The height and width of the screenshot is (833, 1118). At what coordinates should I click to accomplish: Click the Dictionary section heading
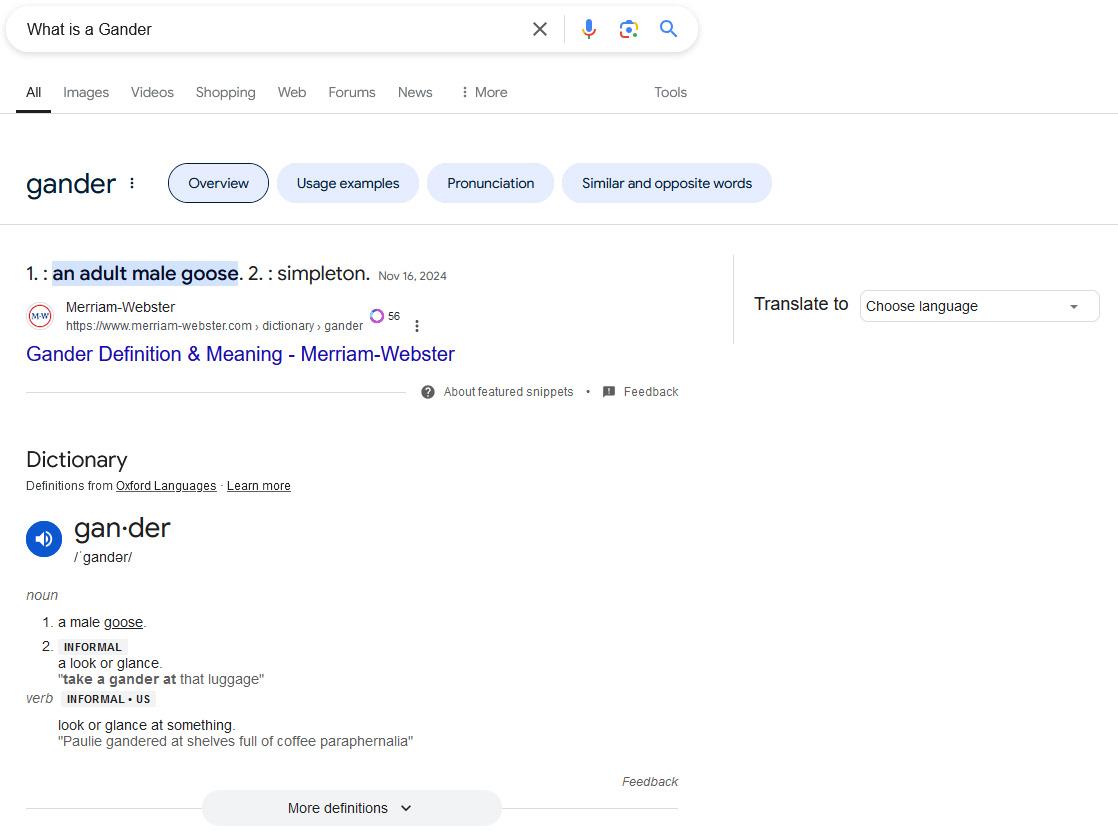[77, 459]
